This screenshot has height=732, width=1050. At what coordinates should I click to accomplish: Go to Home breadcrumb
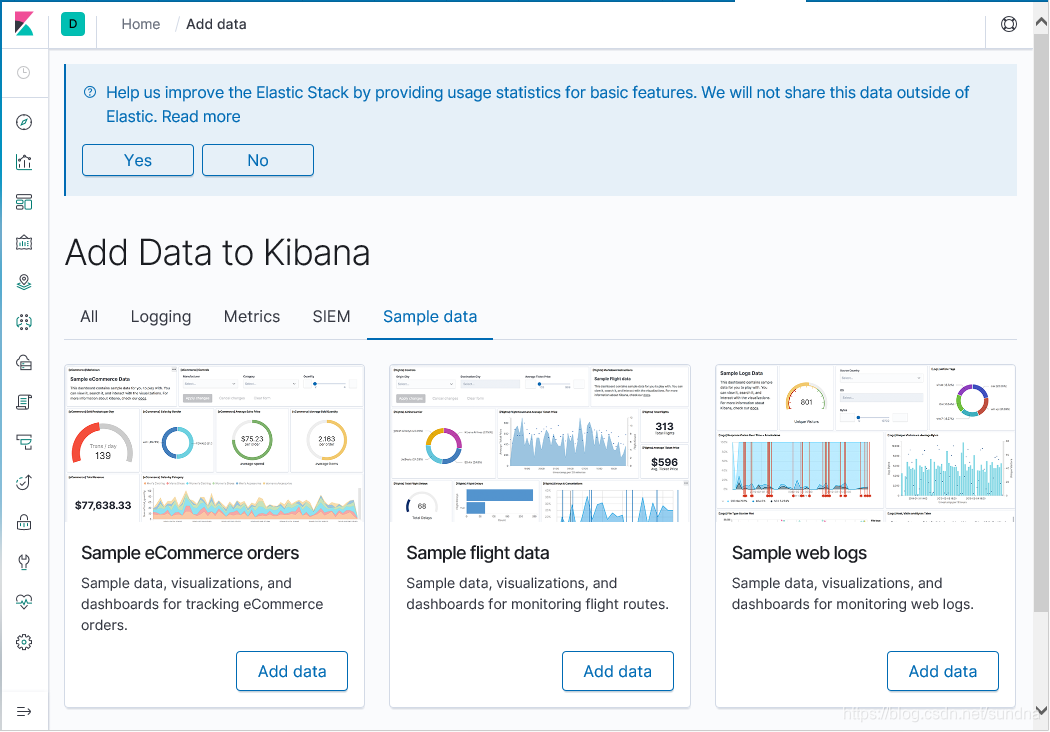pyautogui.click(x=141, y=24)
